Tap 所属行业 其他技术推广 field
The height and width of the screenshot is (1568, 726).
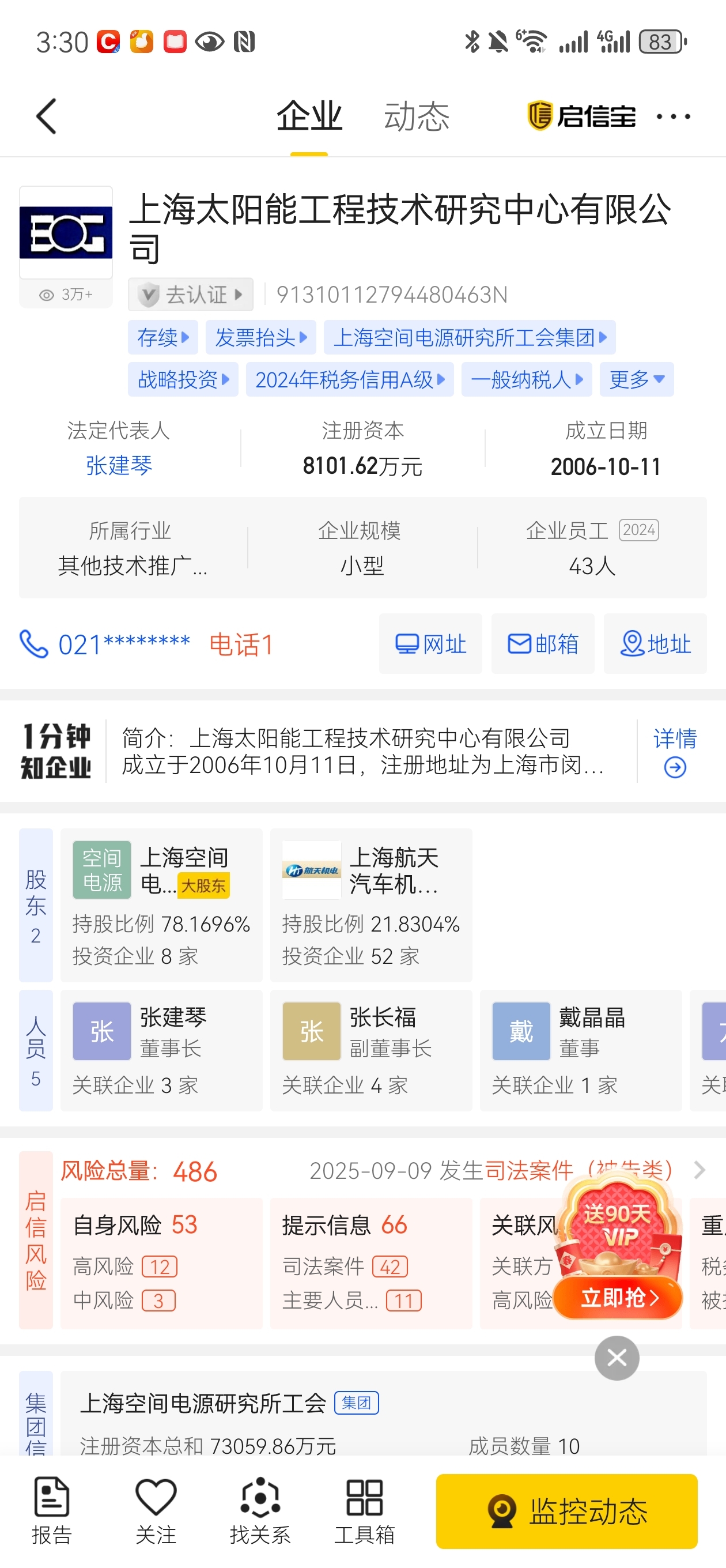tap(133, 548)
